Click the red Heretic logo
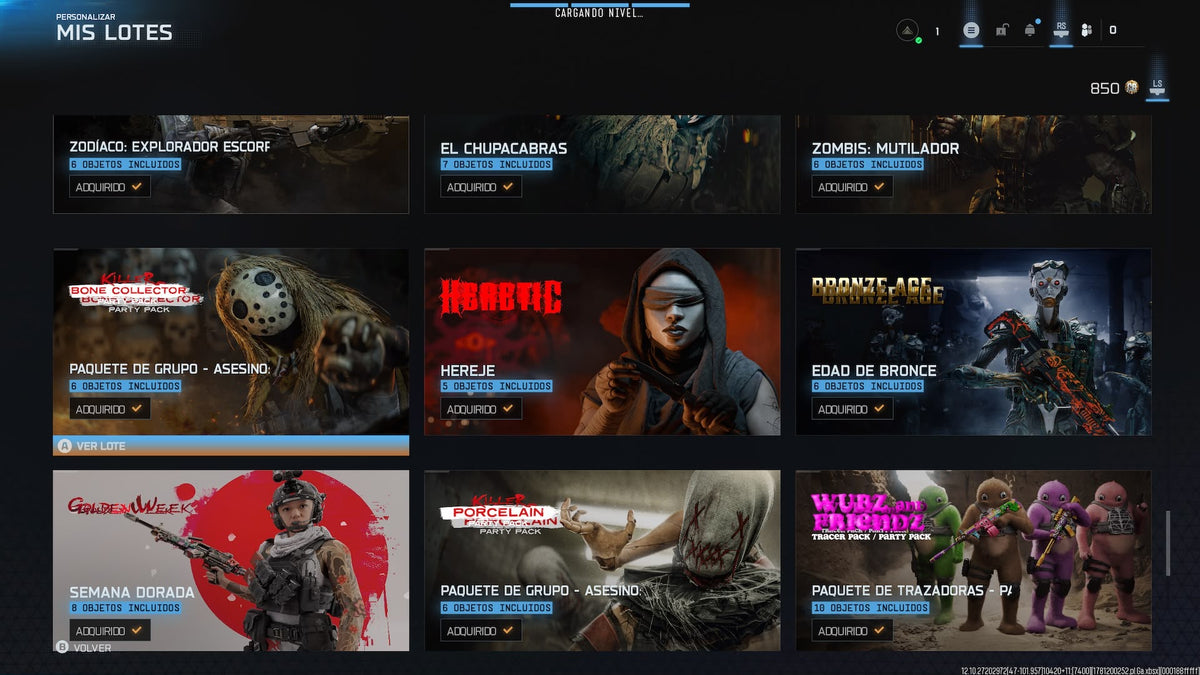 click(501, 297)
